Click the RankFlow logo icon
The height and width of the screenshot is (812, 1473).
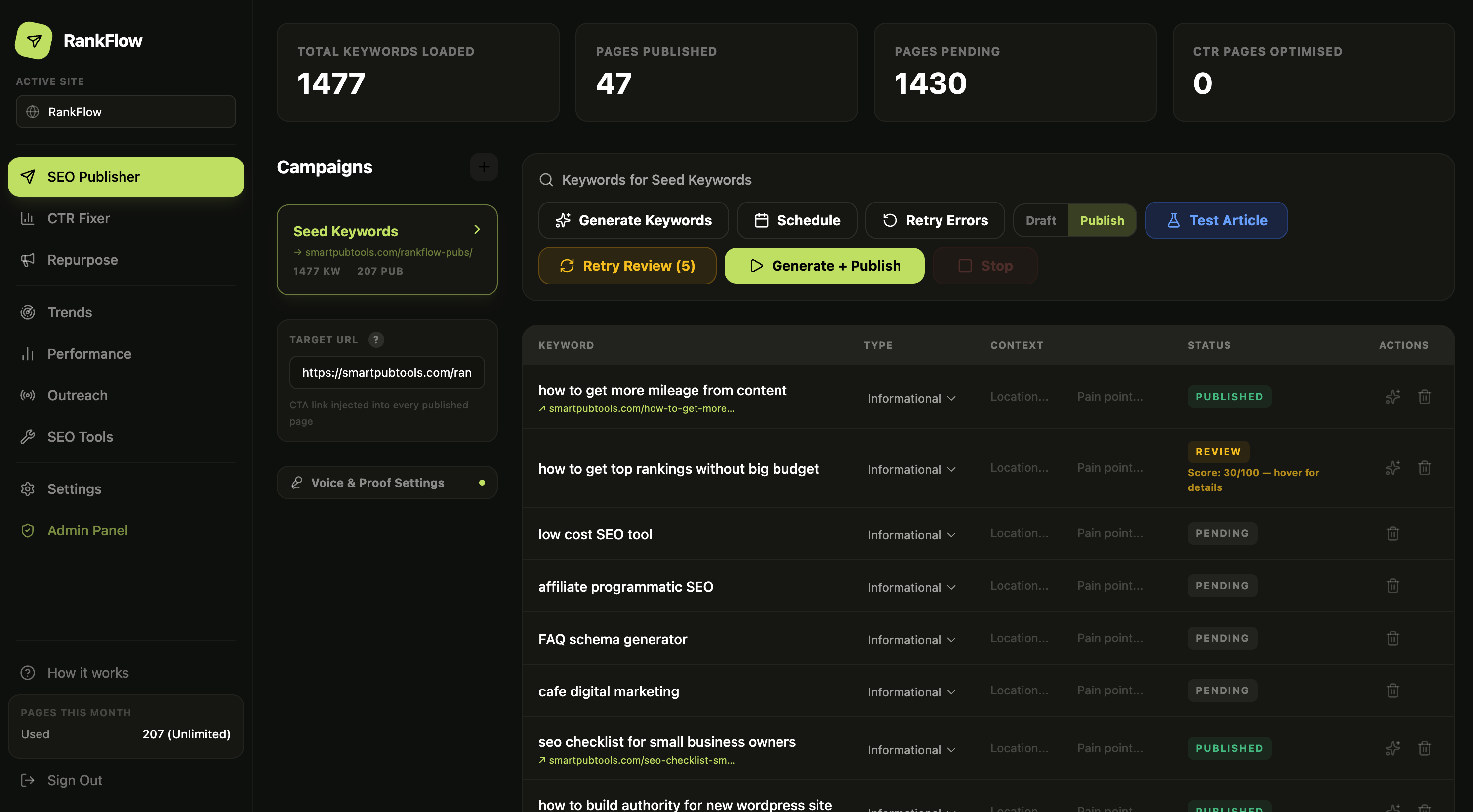coord(34,40)
